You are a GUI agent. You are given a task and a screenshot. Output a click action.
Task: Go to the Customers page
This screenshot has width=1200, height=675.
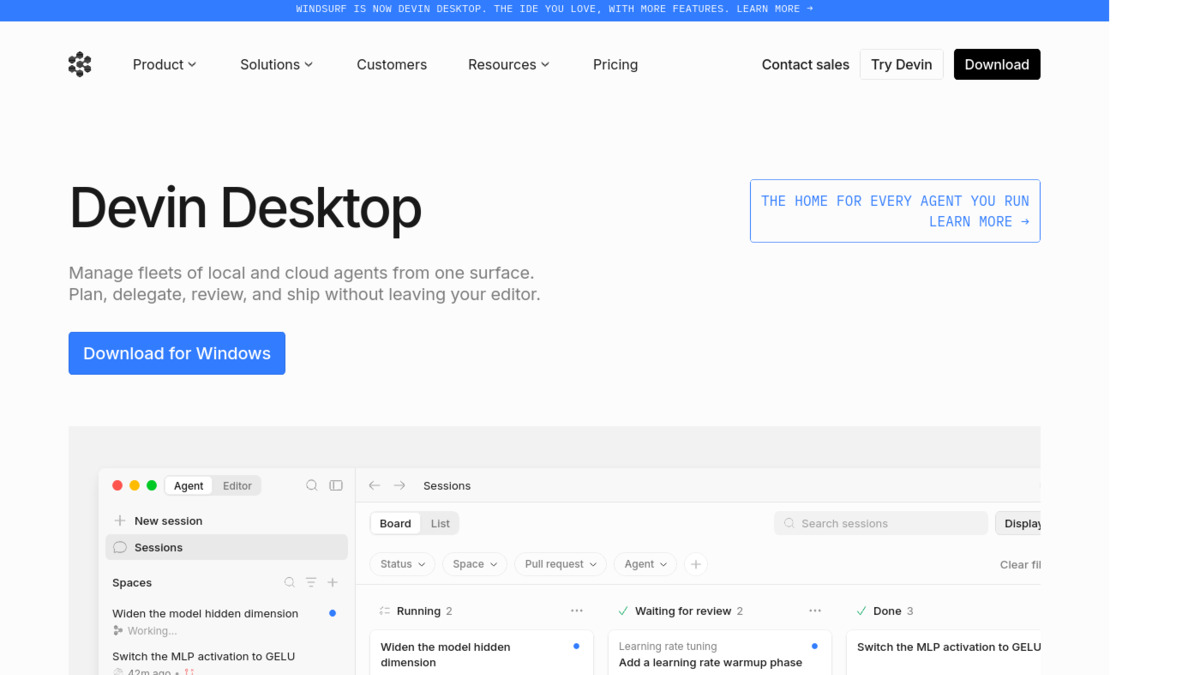click(392, 64)
